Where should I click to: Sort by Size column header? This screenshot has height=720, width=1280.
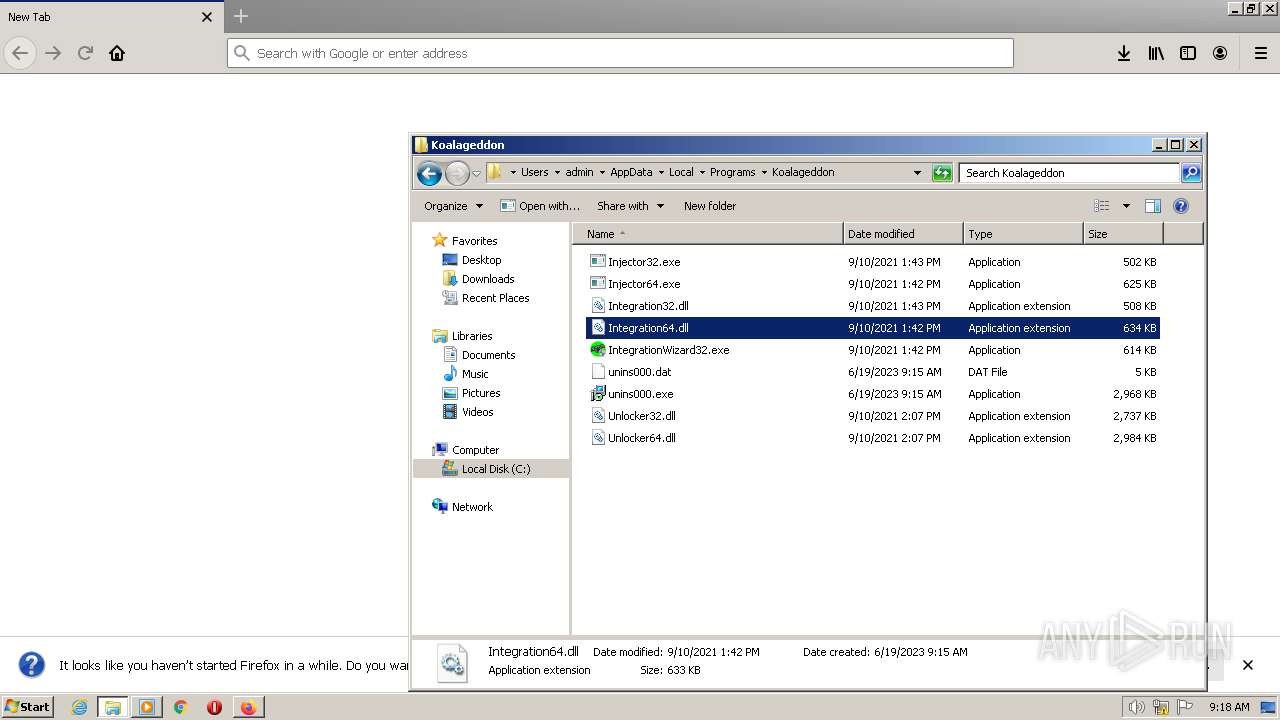1123,234
